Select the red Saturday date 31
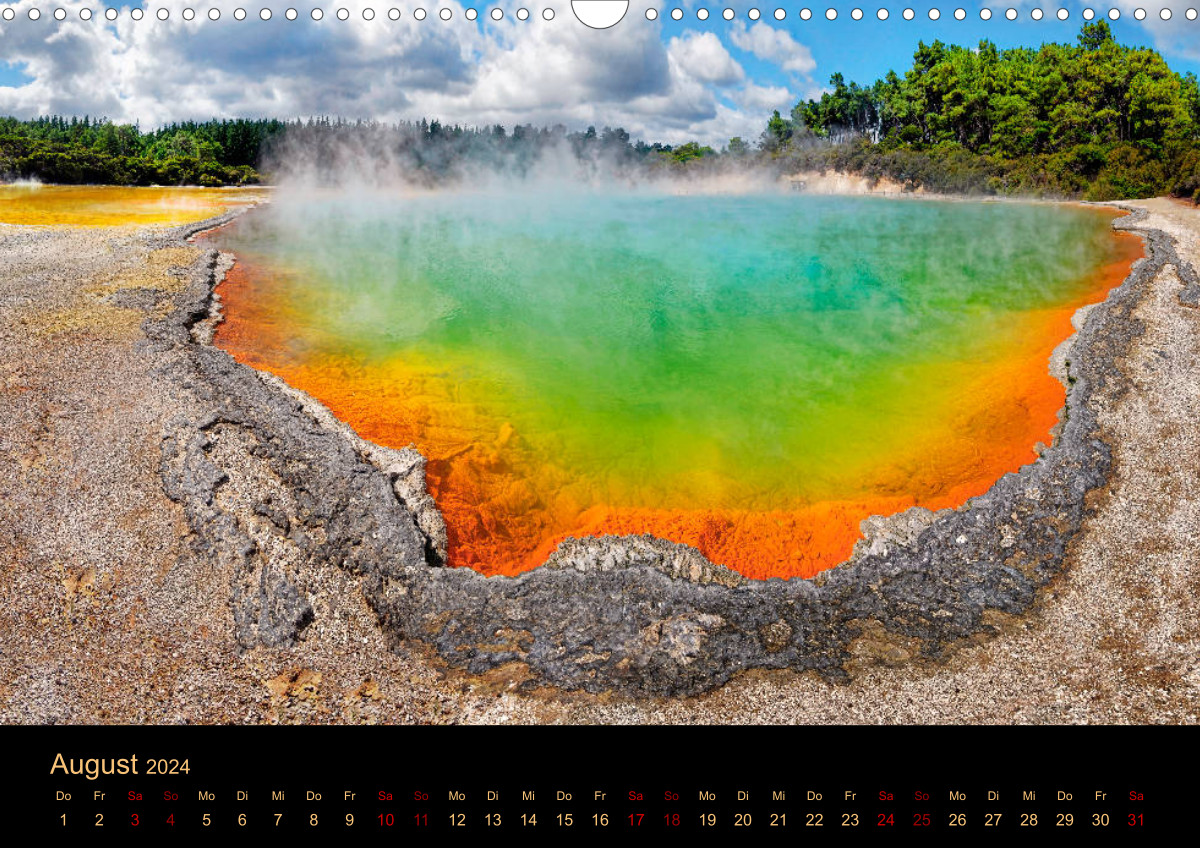 (x=1136, y=820)
